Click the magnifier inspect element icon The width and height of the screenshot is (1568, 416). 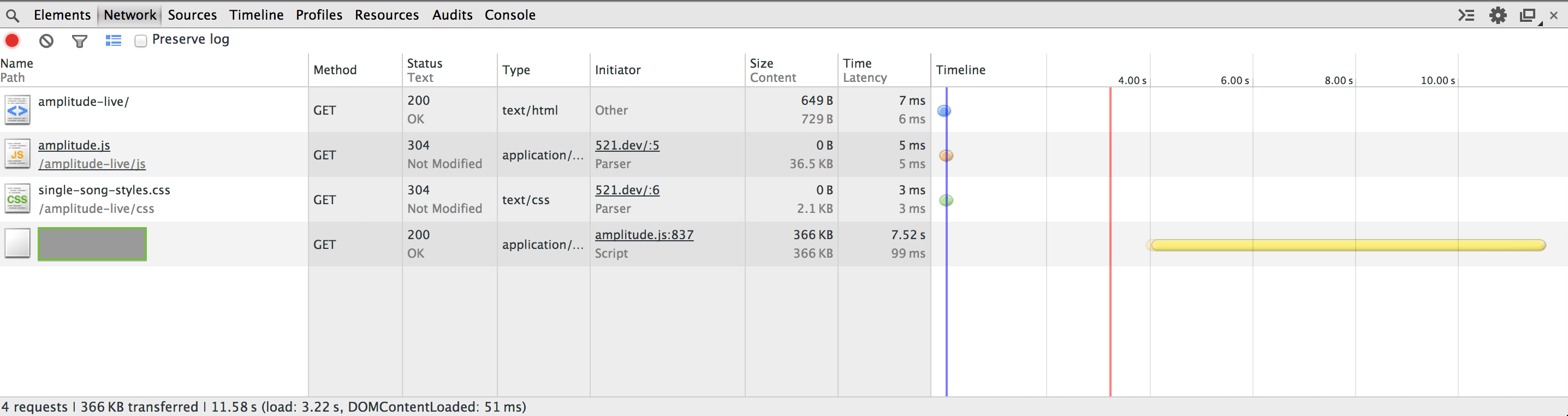12,15
